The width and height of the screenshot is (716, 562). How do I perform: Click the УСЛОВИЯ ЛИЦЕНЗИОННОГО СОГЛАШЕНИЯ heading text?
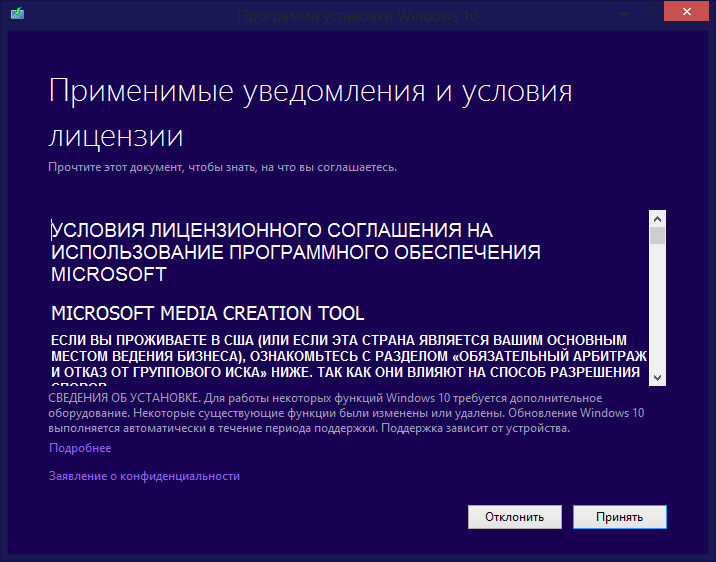point(296,252)
